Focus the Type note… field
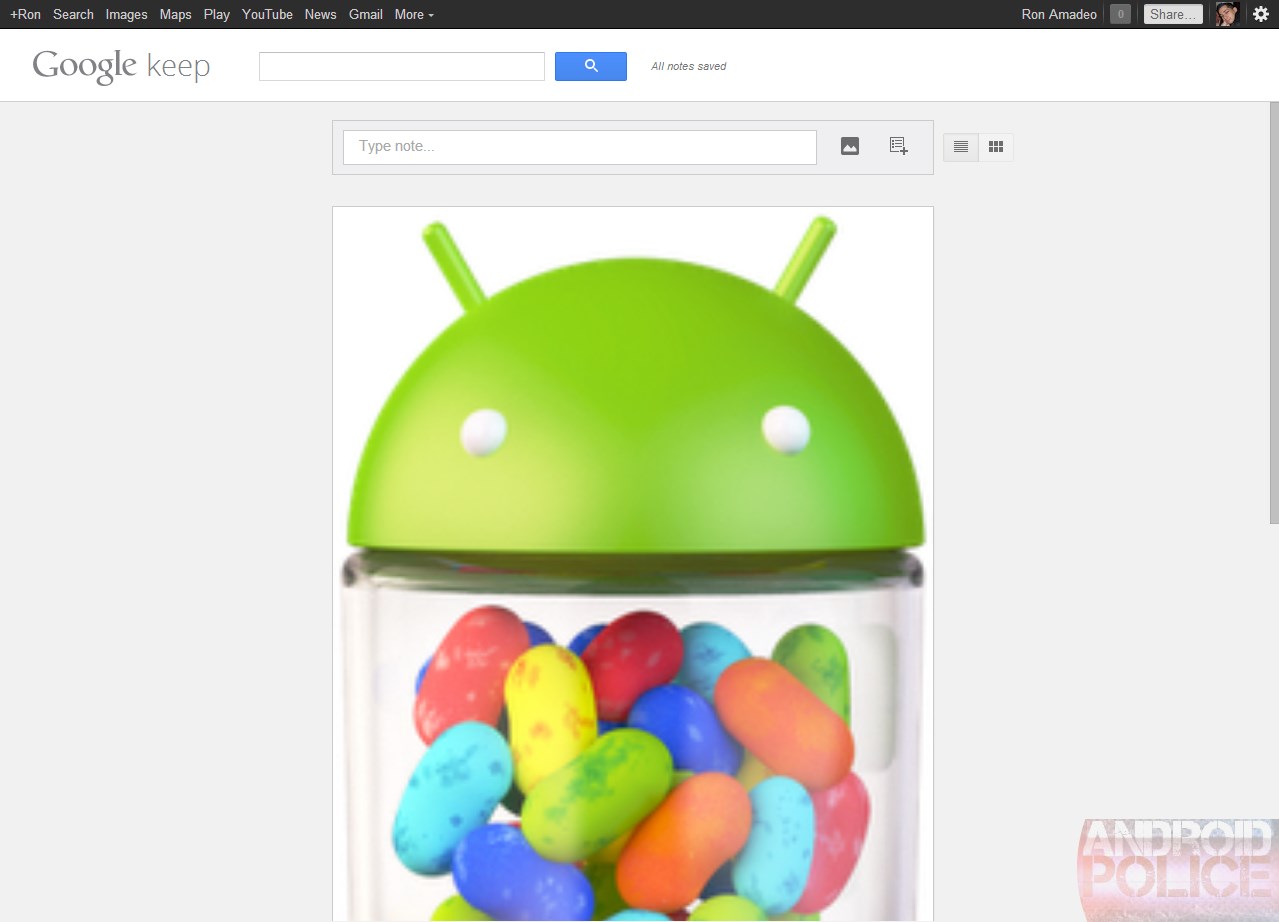Image resolution: width=1279 pixels, height=922 pixels. 579,147
